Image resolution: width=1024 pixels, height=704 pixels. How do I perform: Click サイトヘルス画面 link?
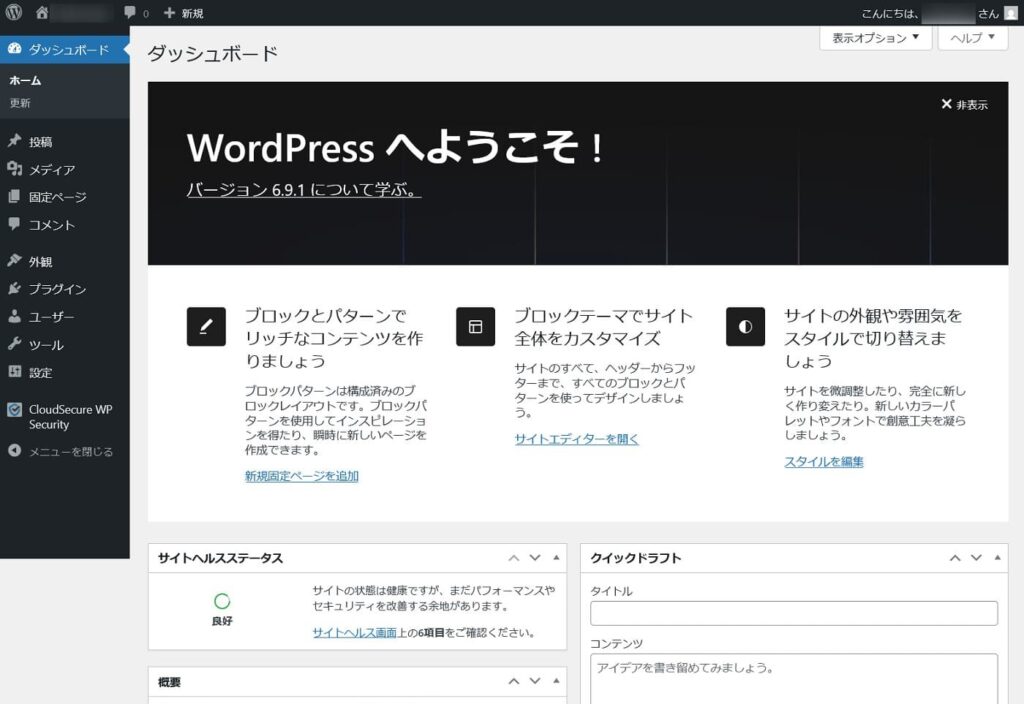tap(355, 632)
